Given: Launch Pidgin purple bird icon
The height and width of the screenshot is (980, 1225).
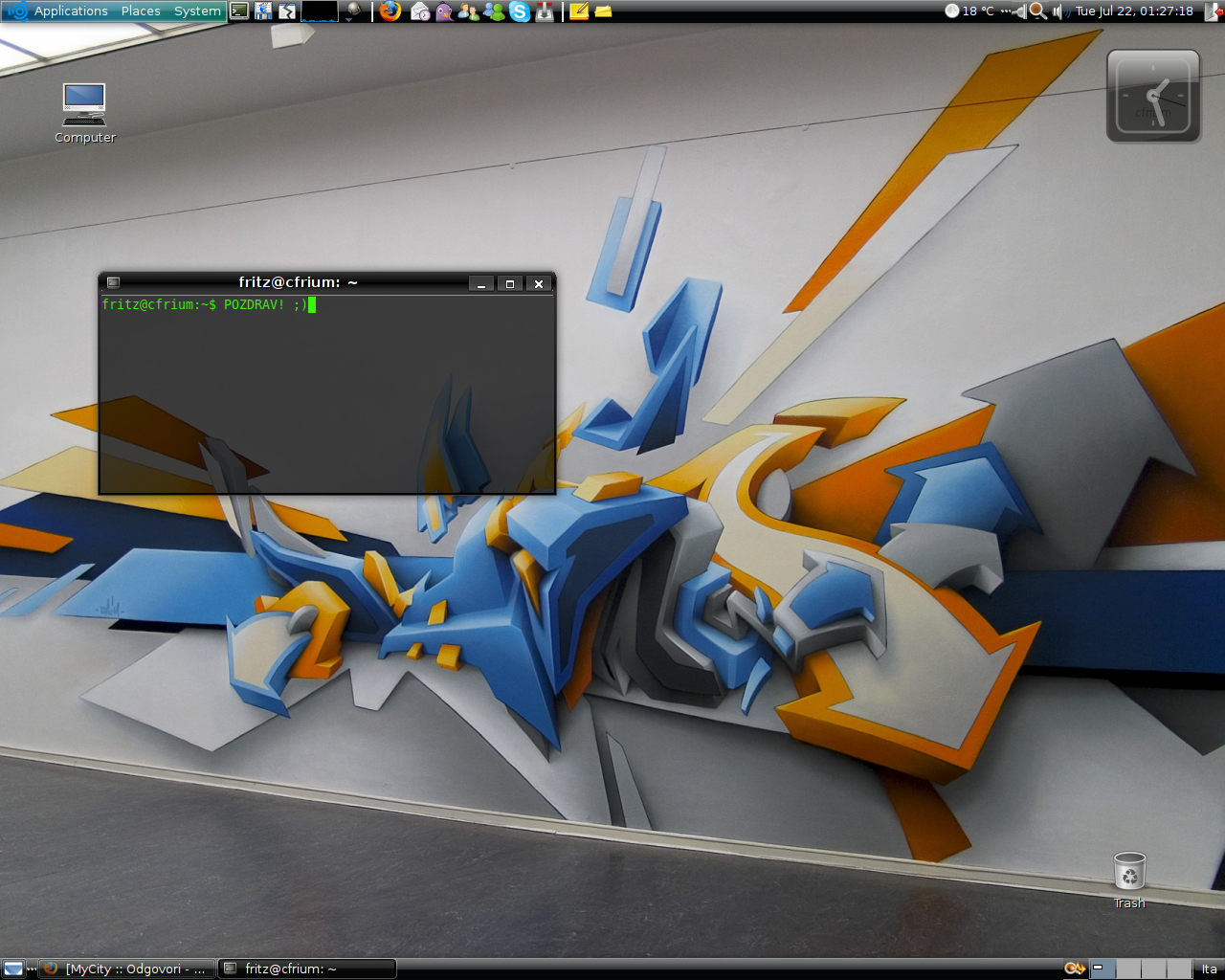Looking at the screenshot, I should click(444, 11).
